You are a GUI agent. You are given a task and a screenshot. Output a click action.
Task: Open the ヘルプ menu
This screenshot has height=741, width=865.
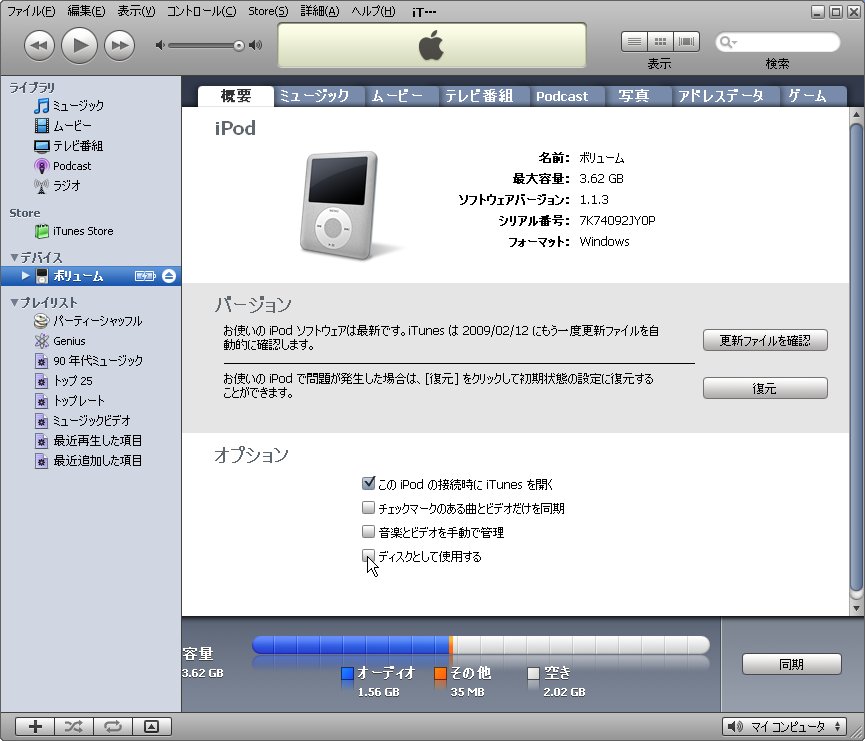pyautogui.click(x=373, y=11)
